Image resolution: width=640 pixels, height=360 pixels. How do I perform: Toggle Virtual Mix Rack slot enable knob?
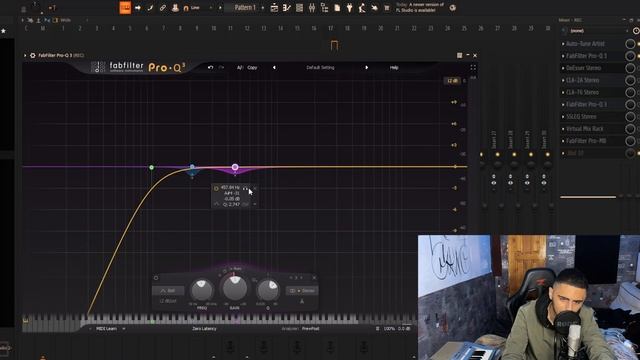point(630,129)
